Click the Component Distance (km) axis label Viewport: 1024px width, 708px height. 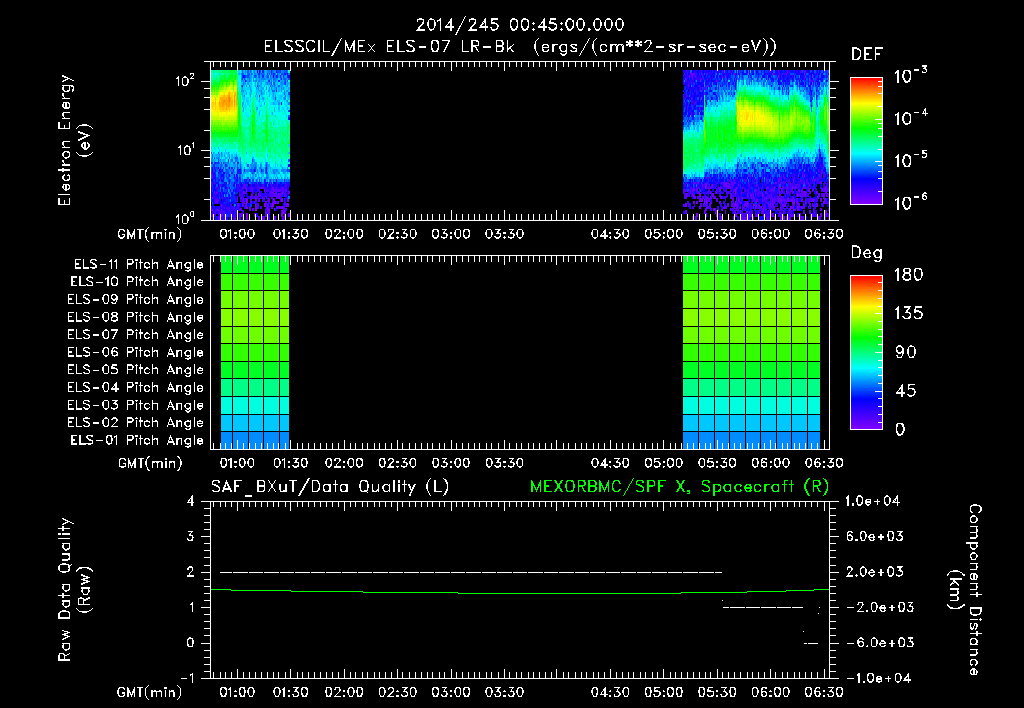coord(965,590)
